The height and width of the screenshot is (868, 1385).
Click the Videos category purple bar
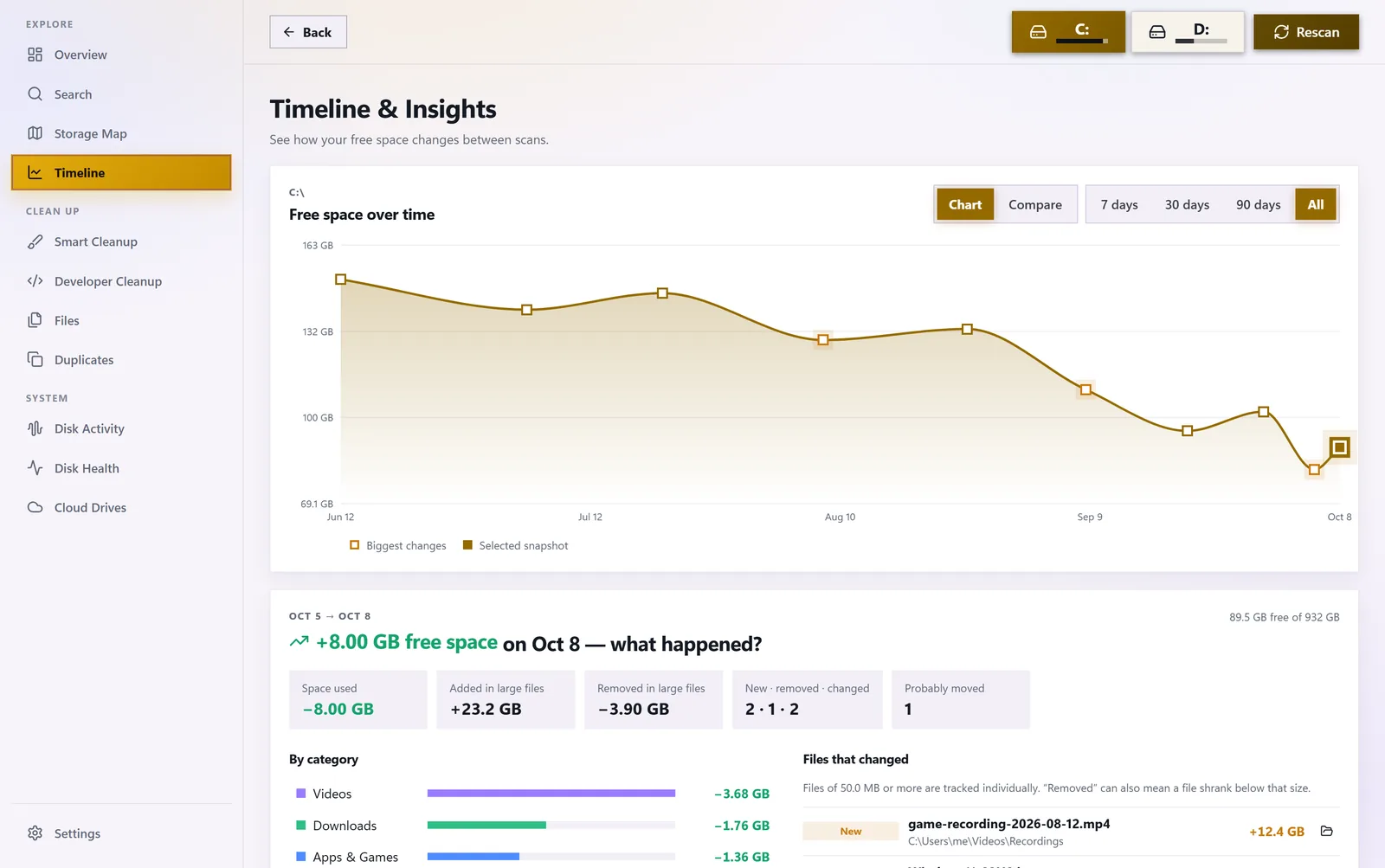551,794
